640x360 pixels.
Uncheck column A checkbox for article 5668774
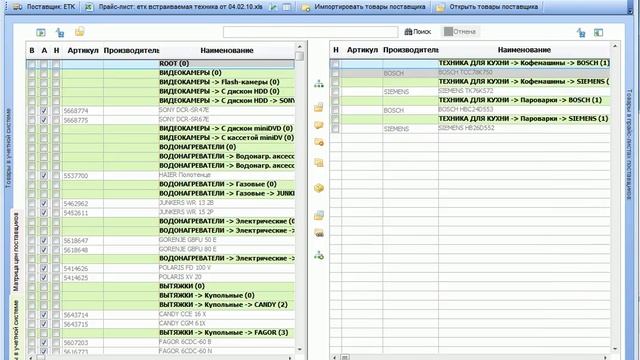pyautogui.click(x=44, y=111)
